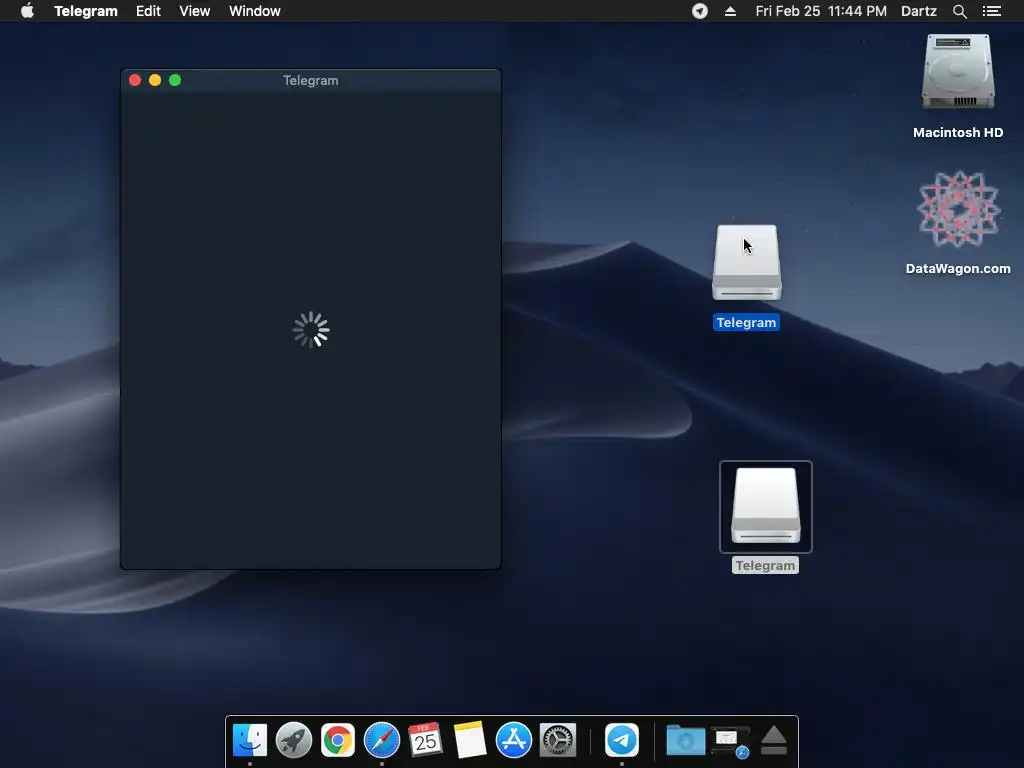The image size is (1024, 768).
Task: Open the Apple menu
Action: [x=27, y=11]
